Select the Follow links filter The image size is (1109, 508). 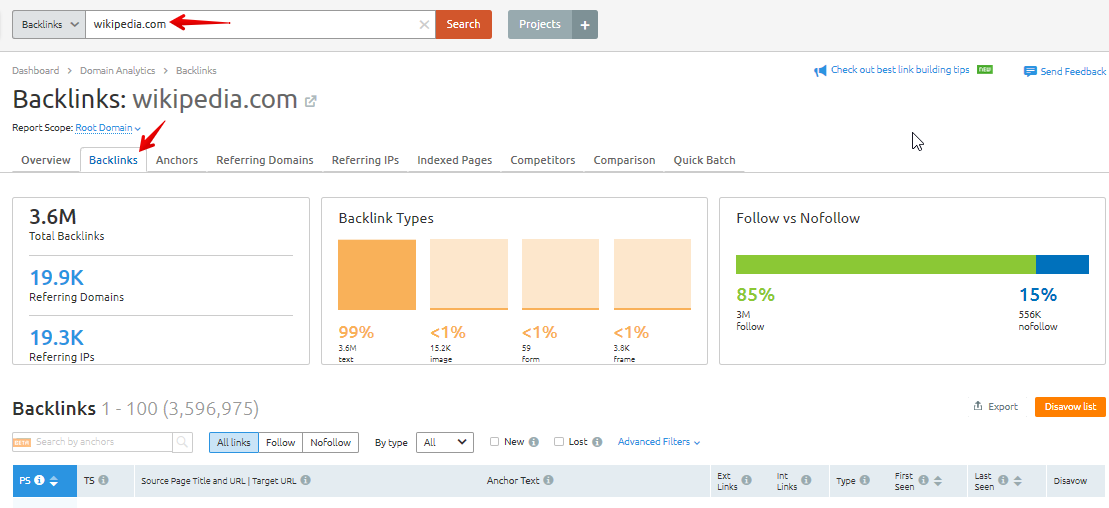pyautogui.click(x=281, y=442)
